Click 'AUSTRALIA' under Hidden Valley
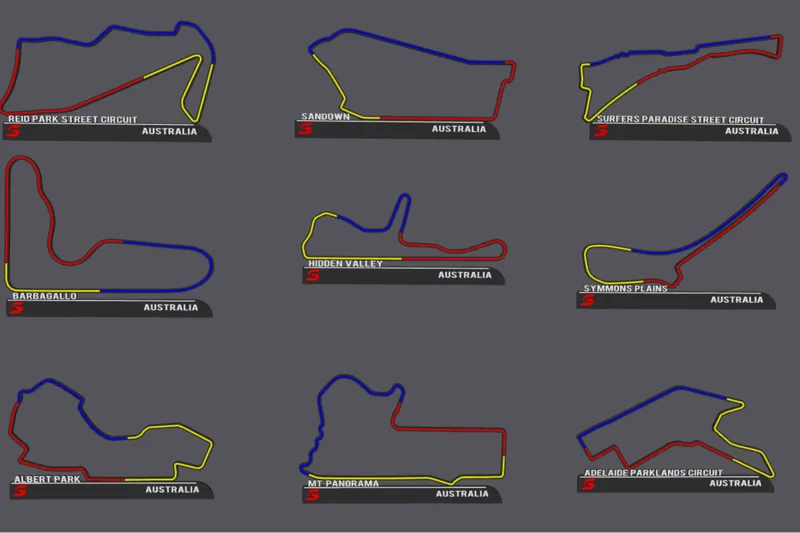 click(465, 275)
